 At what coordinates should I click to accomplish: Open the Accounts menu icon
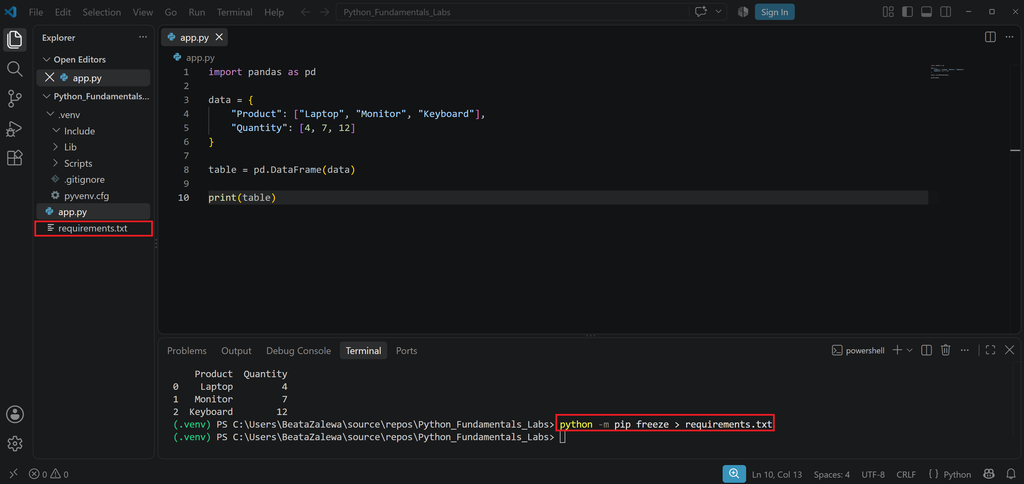[x=14, y=414]
